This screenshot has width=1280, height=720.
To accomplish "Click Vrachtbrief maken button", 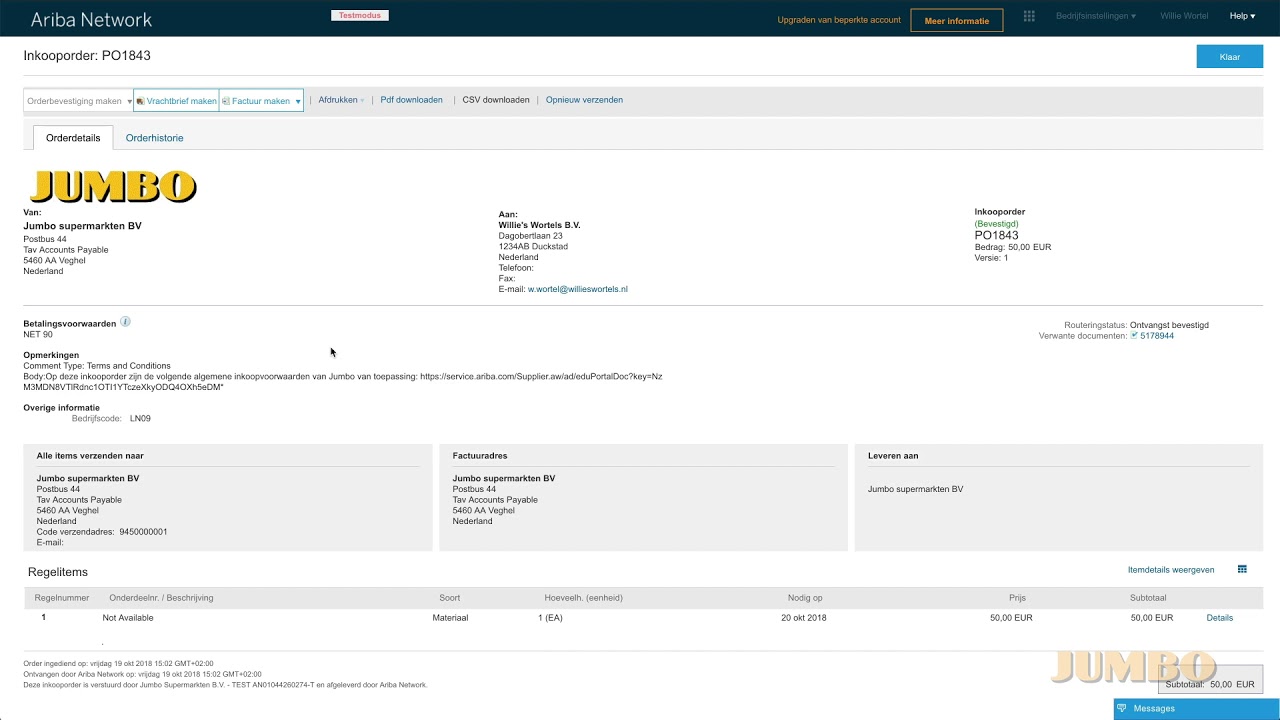I will pyautogui.click(x=176, y=101).
